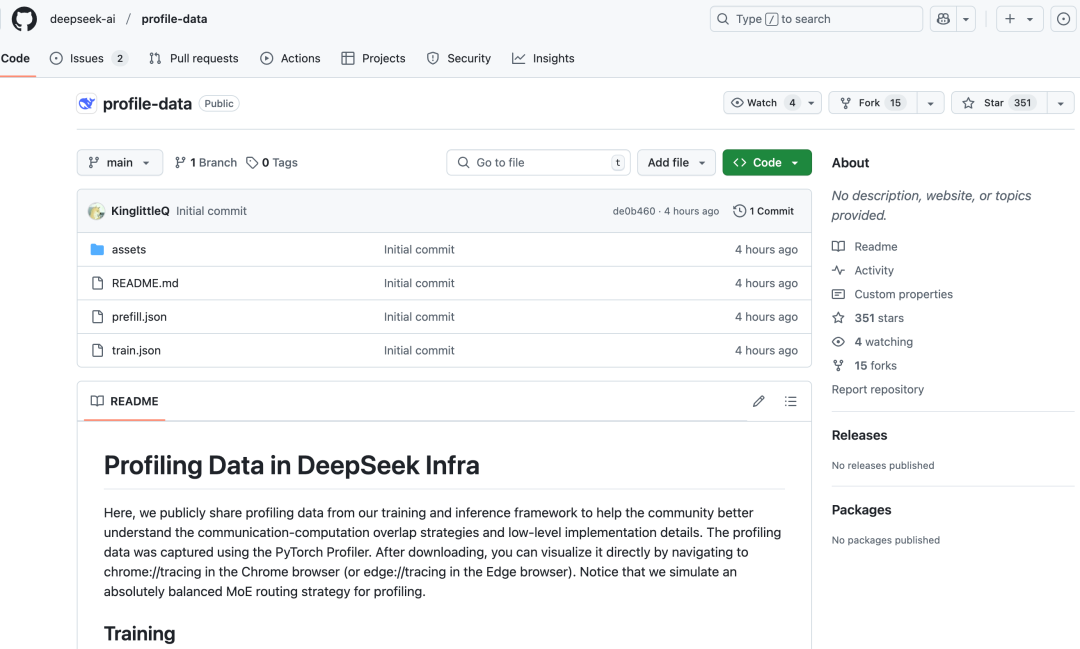Edit README with the pencil icon

point(758,401)
